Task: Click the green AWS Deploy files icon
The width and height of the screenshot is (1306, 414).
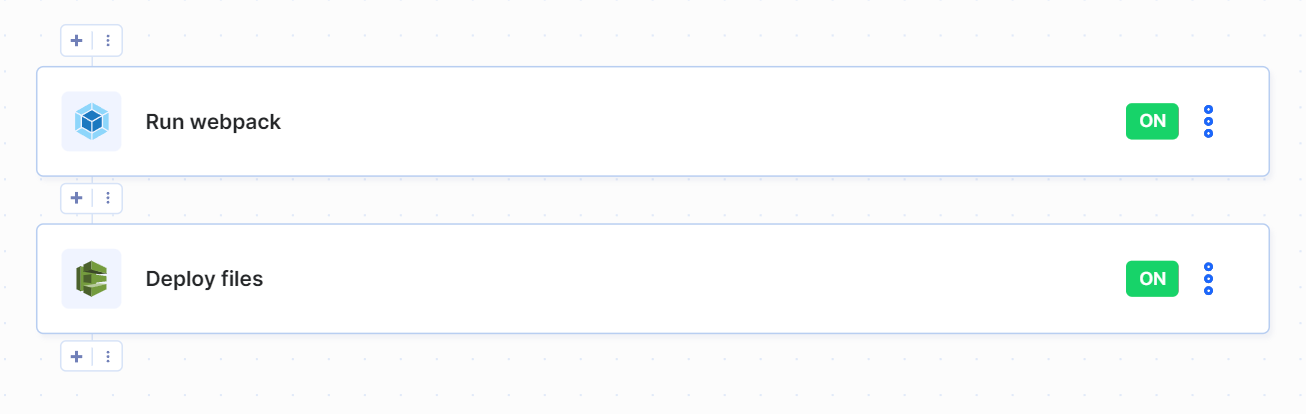Action: 91,279
